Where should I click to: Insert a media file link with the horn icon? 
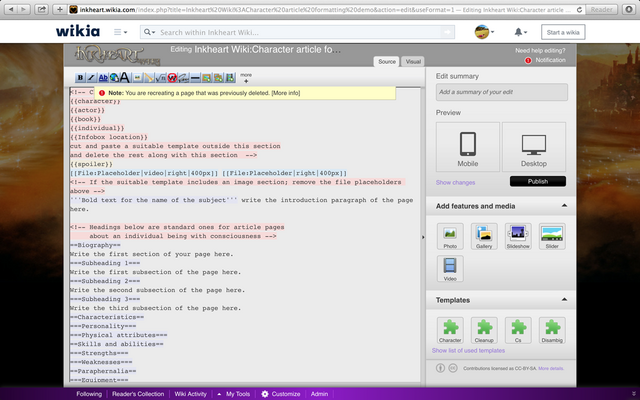click(149, 78)
